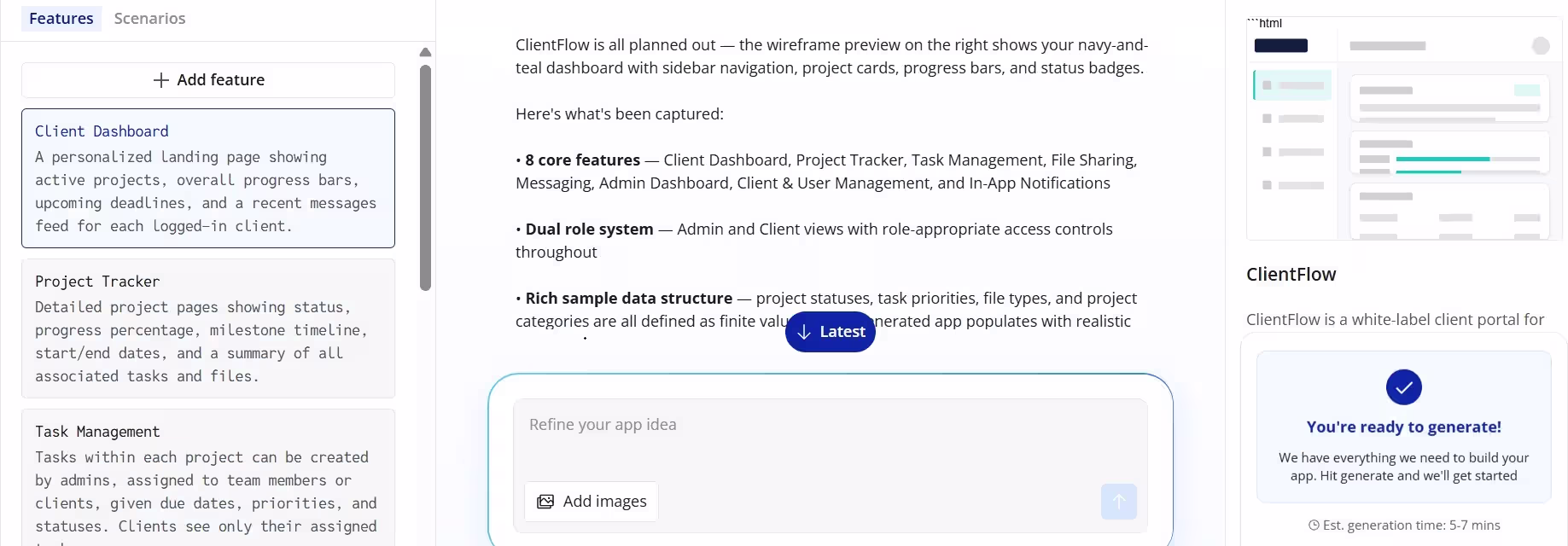Select the Task Management feature card
1568x546 pixels.
tap(208, 478)
